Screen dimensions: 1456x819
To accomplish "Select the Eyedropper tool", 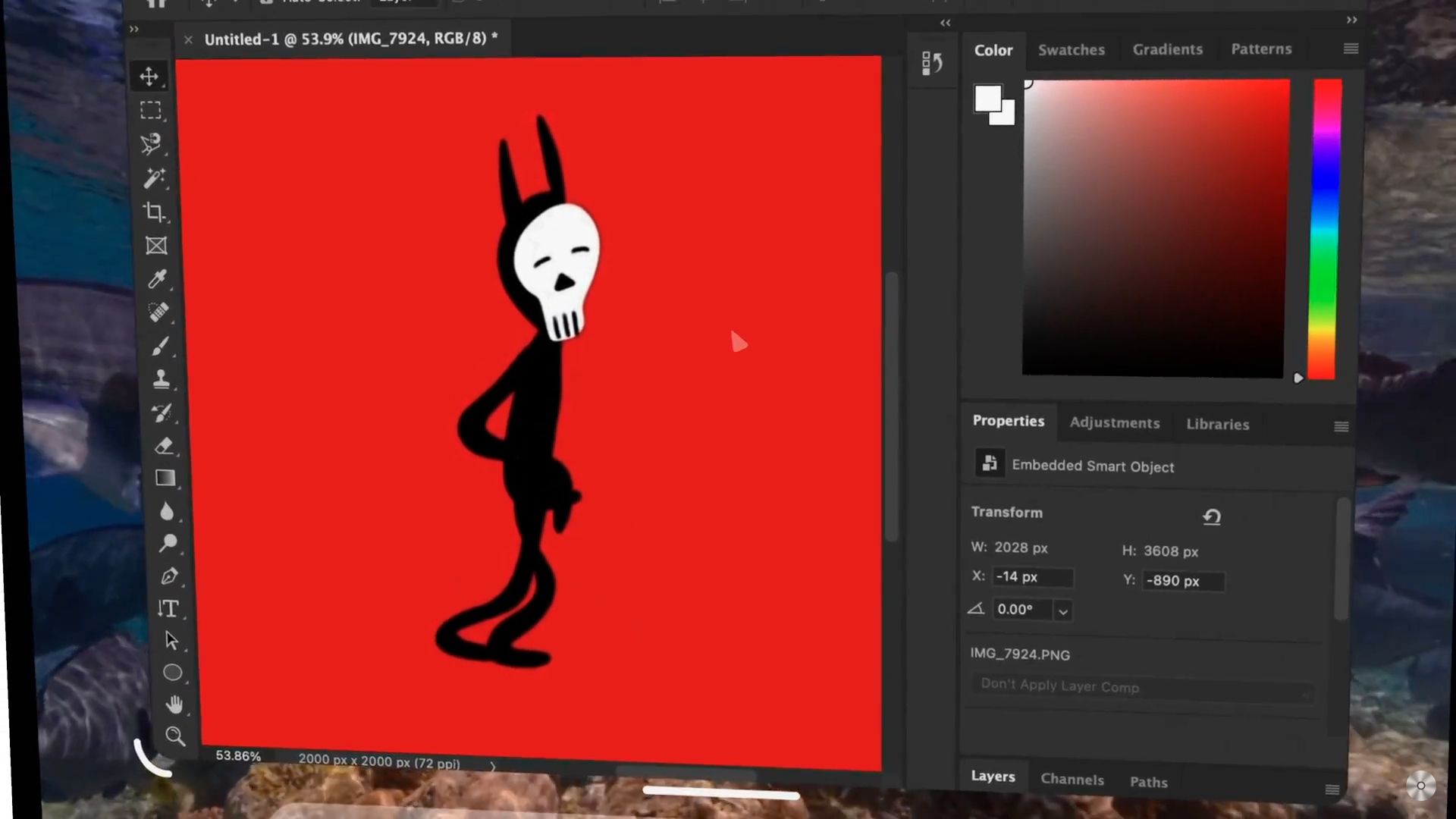I will click(x=157, y=279).
